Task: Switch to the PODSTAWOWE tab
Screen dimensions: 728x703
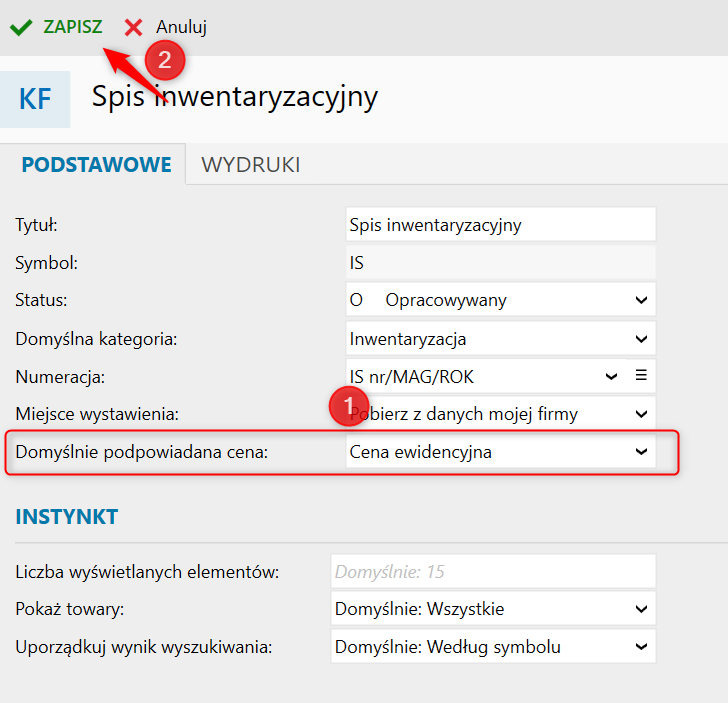Action: (x=97, y=165)
